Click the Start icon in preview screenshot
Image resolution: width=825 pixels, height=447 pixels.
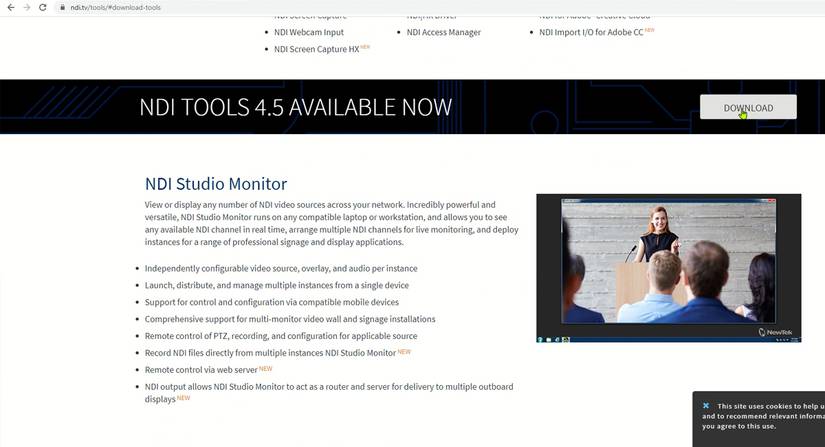[x=540, y=340]
